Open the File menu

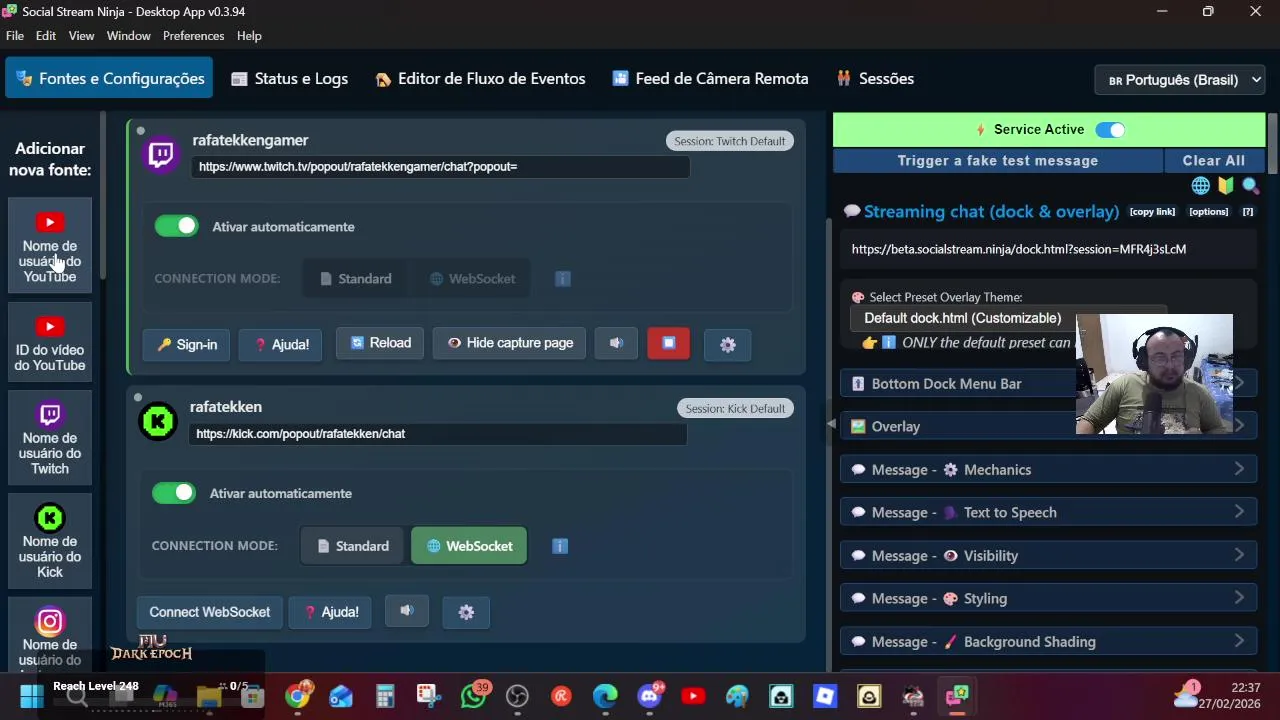click(x=15, y=36)
